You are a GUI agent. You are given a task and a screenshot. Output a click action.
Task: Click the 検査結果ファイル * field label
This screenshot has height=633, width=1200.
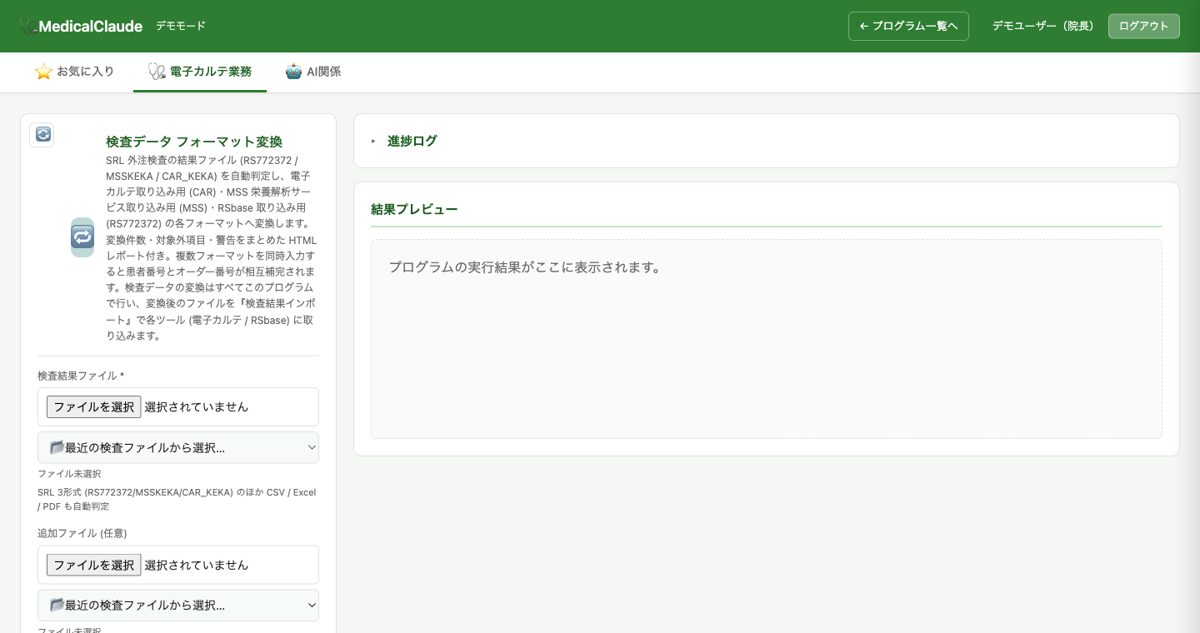pos(81,376)
